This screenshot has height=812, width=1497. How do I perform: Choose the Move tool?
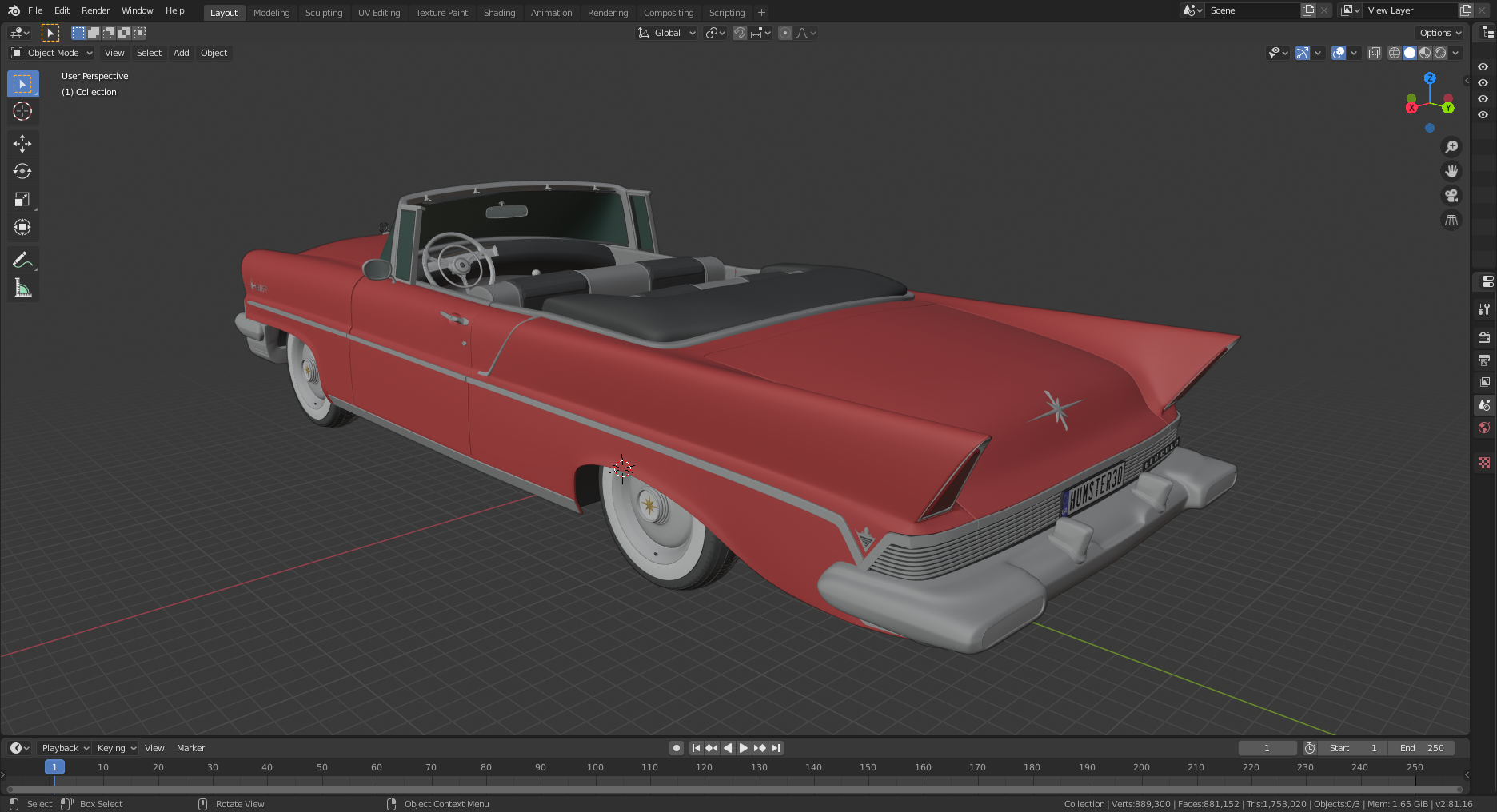coord(22,144)
